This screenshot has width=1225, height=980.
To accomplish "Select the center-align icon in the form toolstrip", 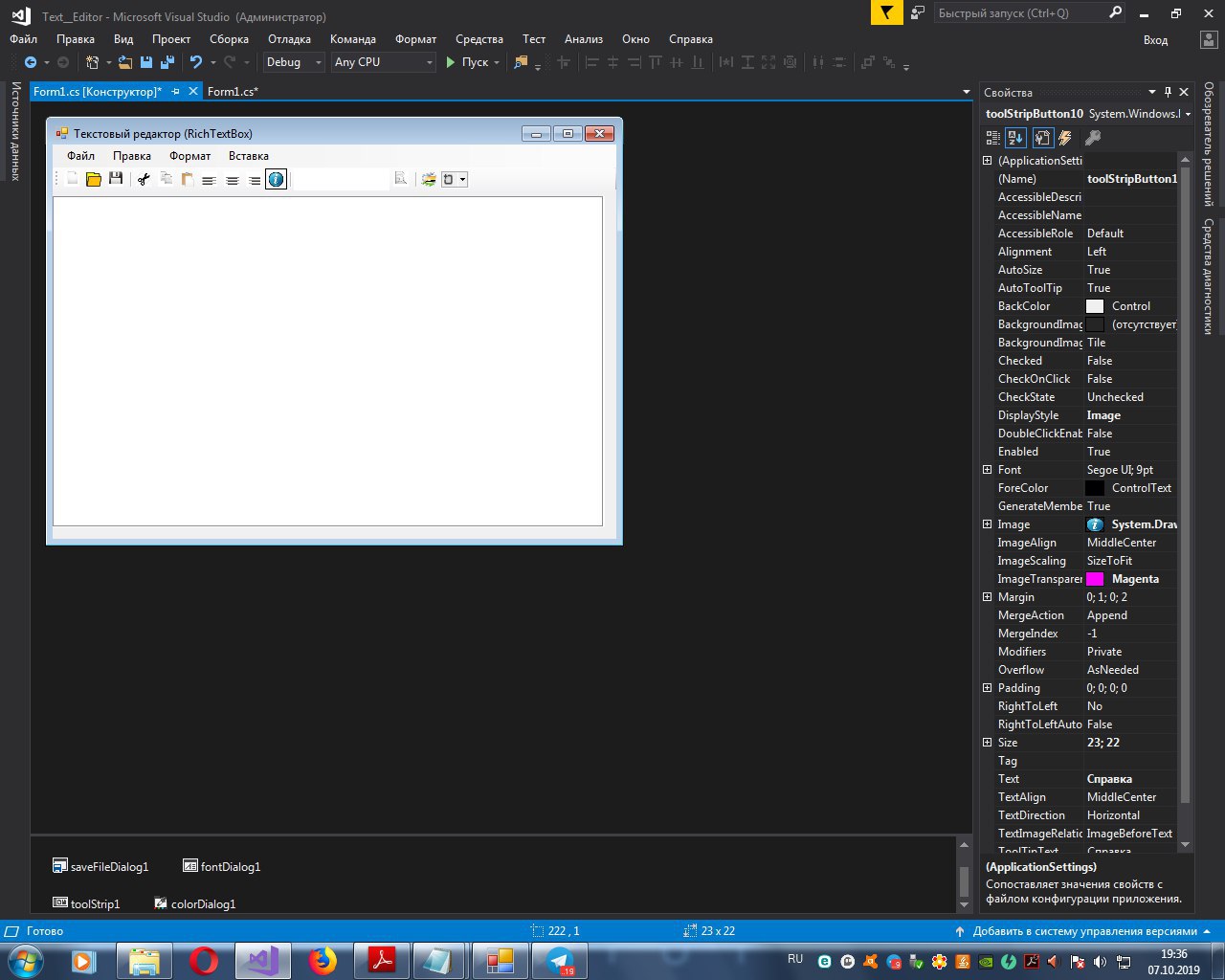I will pos(232,180).
